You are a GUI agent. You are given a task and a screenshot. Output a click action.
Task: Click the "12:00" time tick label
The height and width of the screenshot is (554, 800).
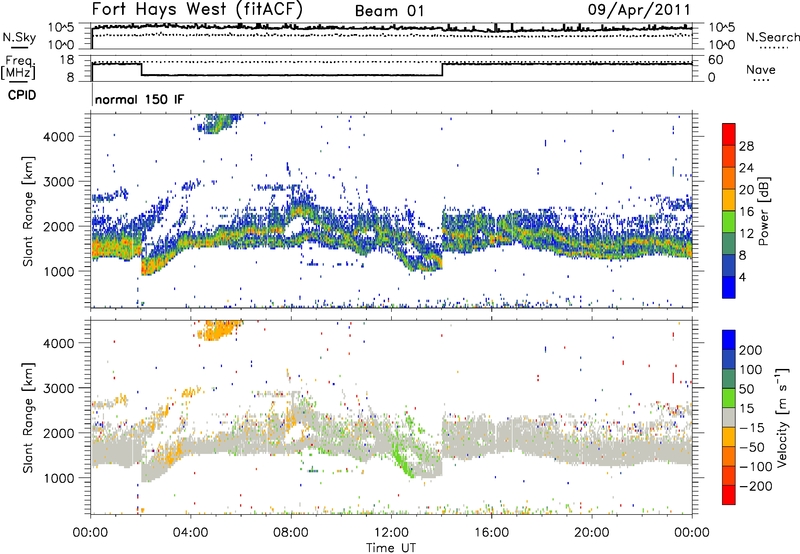(x=391, y=533)
